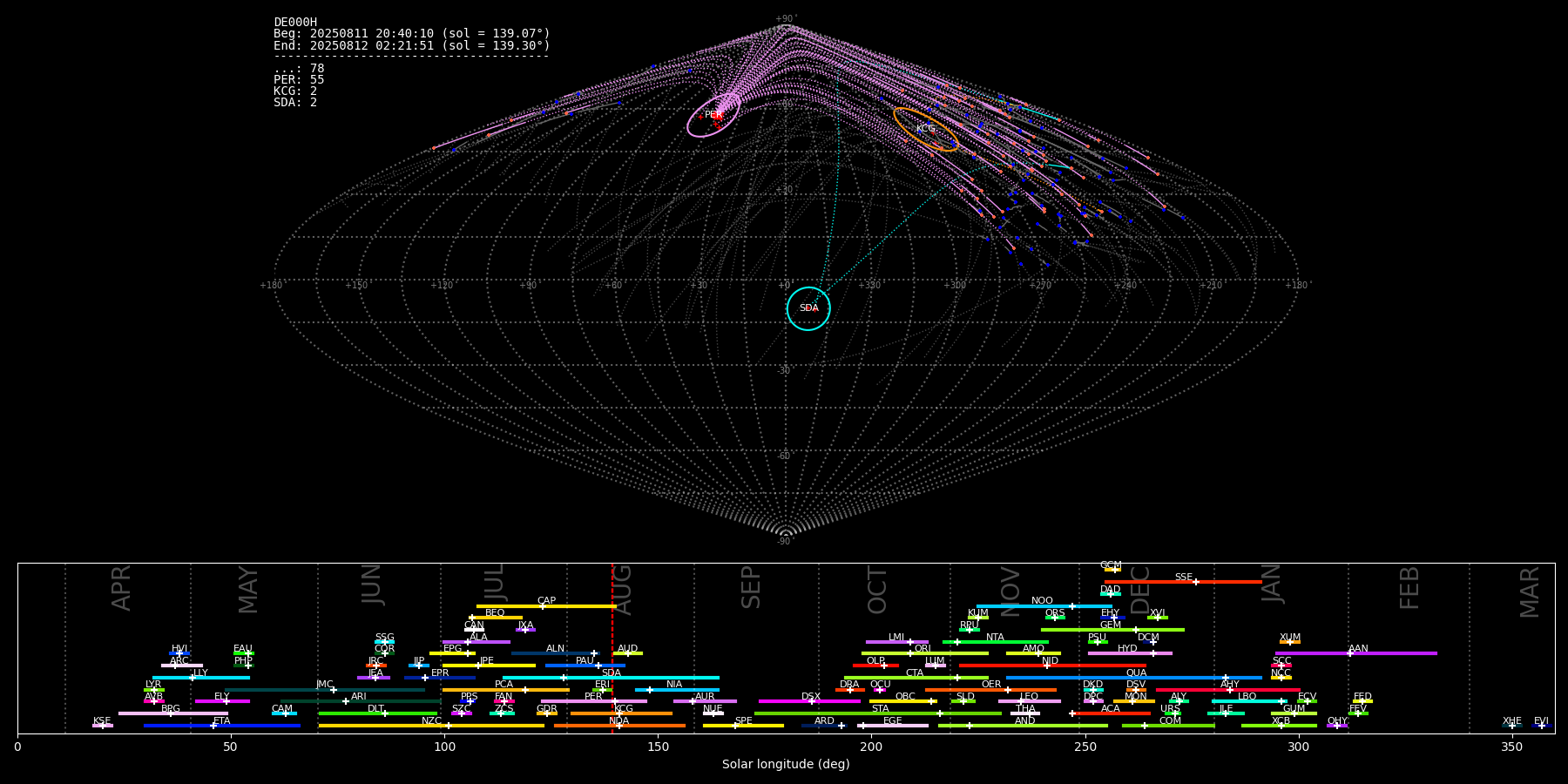Viewport: 1568px width, 784px height.
Task: Click the PER radiant ellipse on sky map
Action: tap(713, 115)
